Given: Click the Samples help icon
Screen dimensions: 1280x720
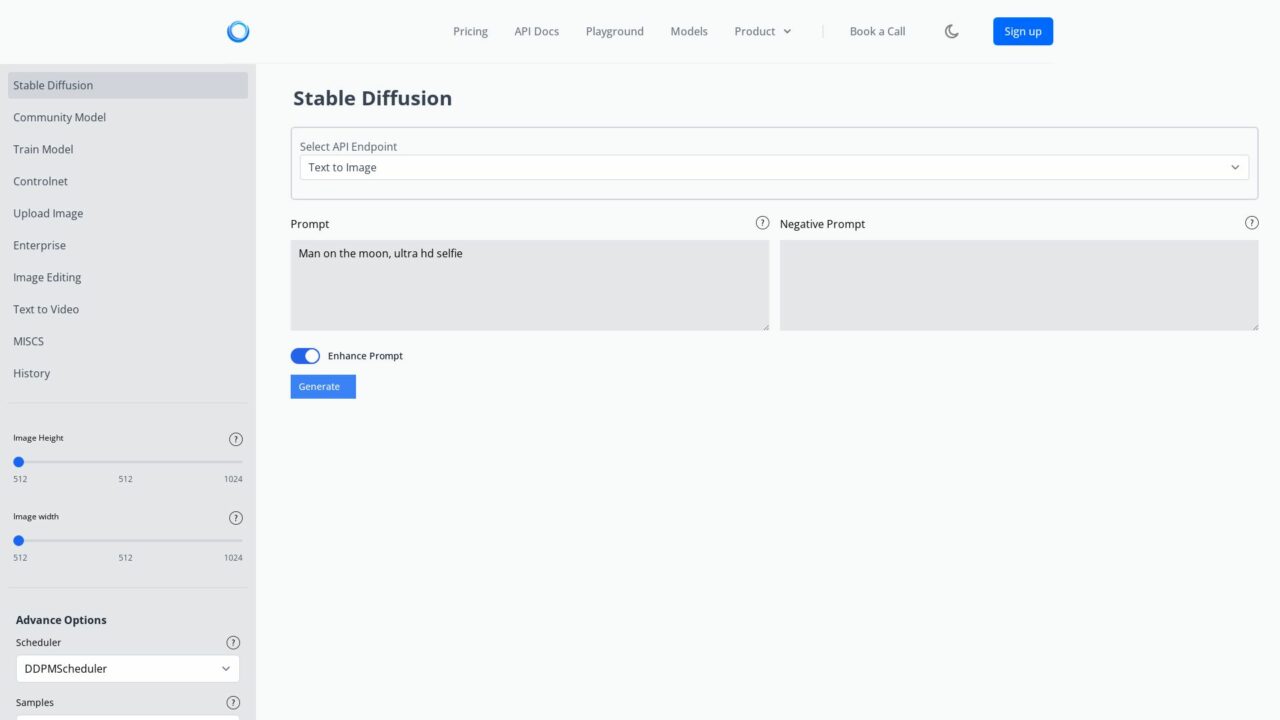Looking at the screenshot, I should point(233,702).
